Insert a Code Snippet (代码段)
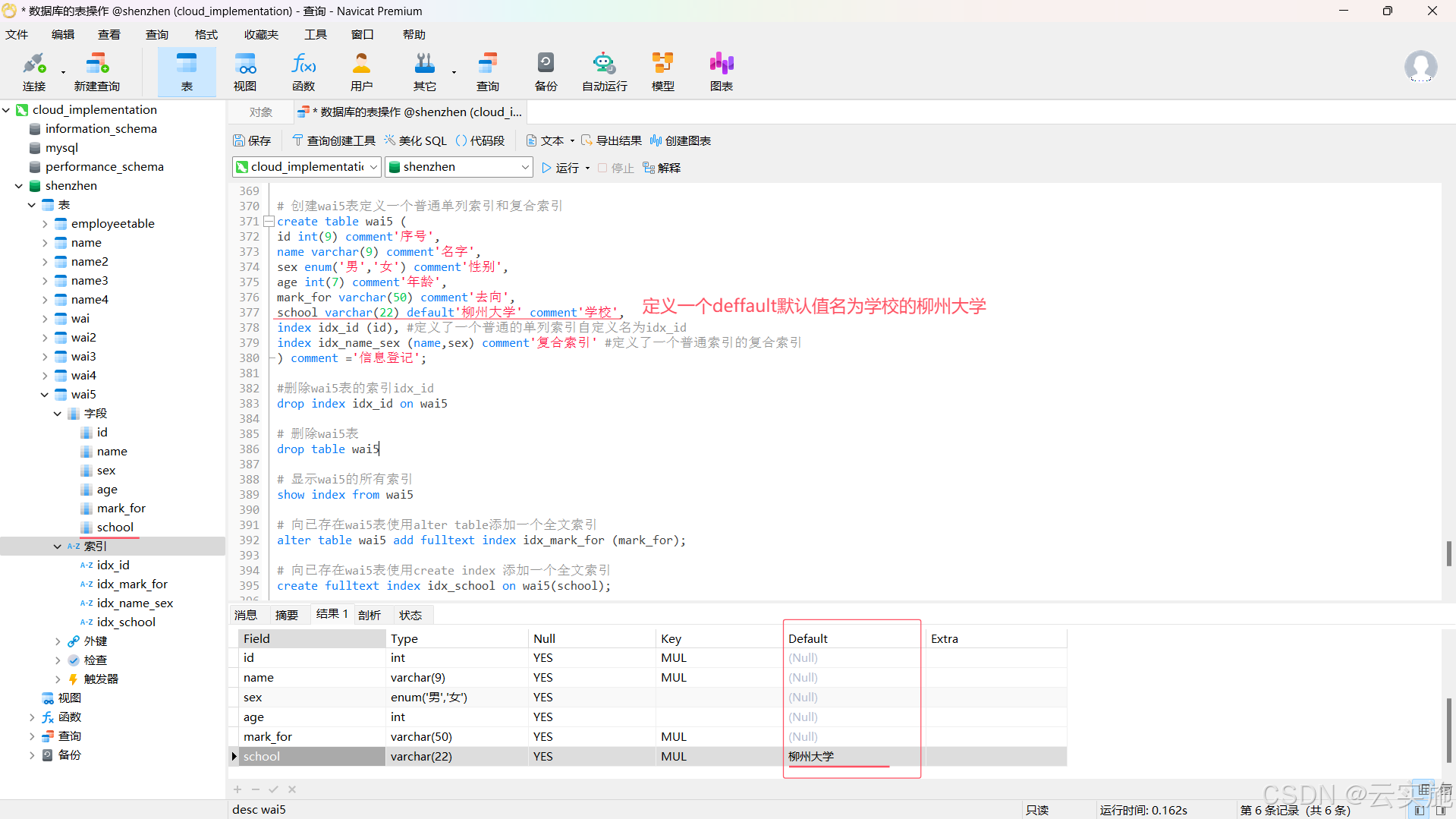 point(480,140)
